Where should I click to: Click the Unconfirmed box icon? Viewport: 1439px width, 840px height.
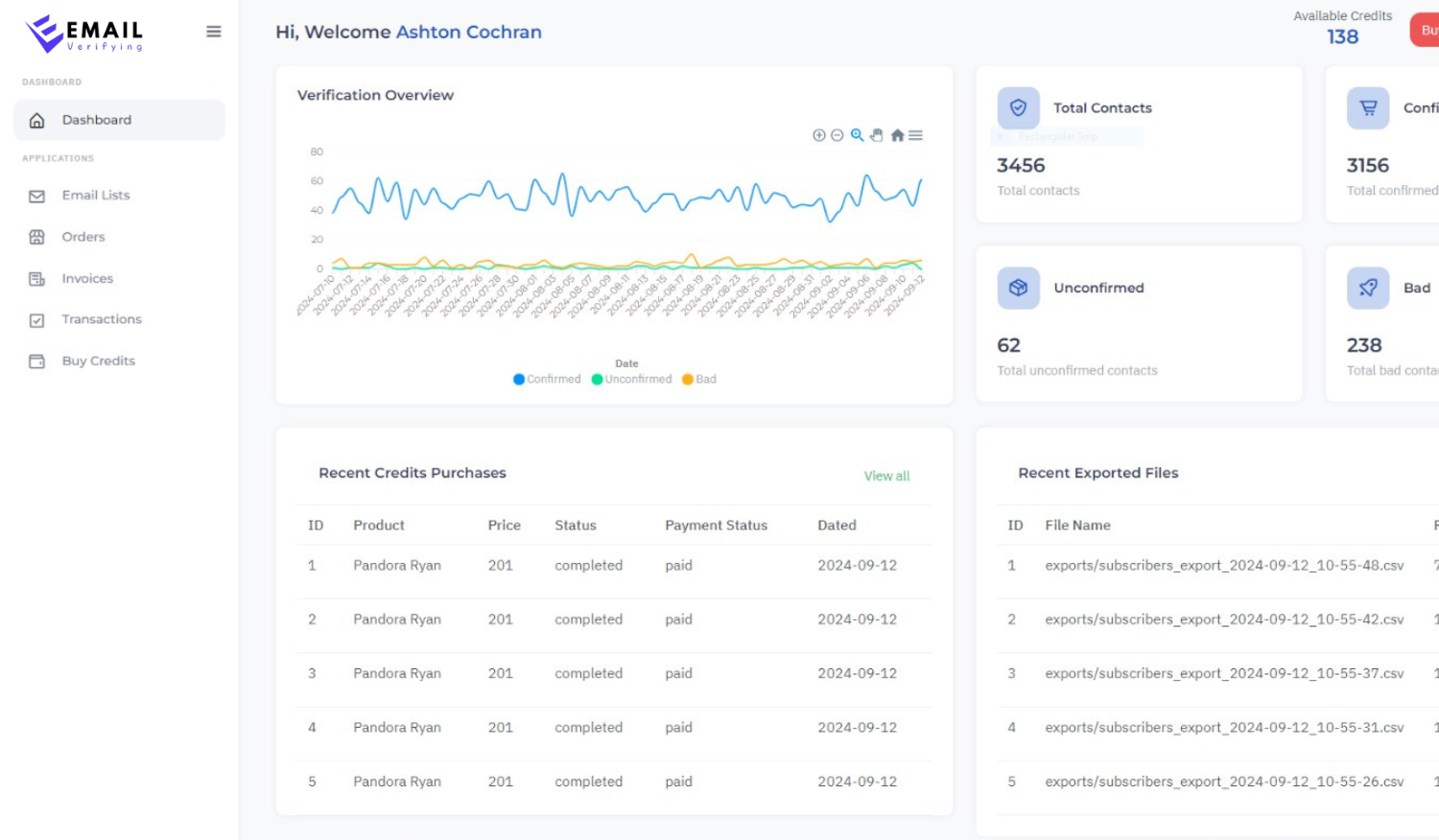click(1018, 288)
